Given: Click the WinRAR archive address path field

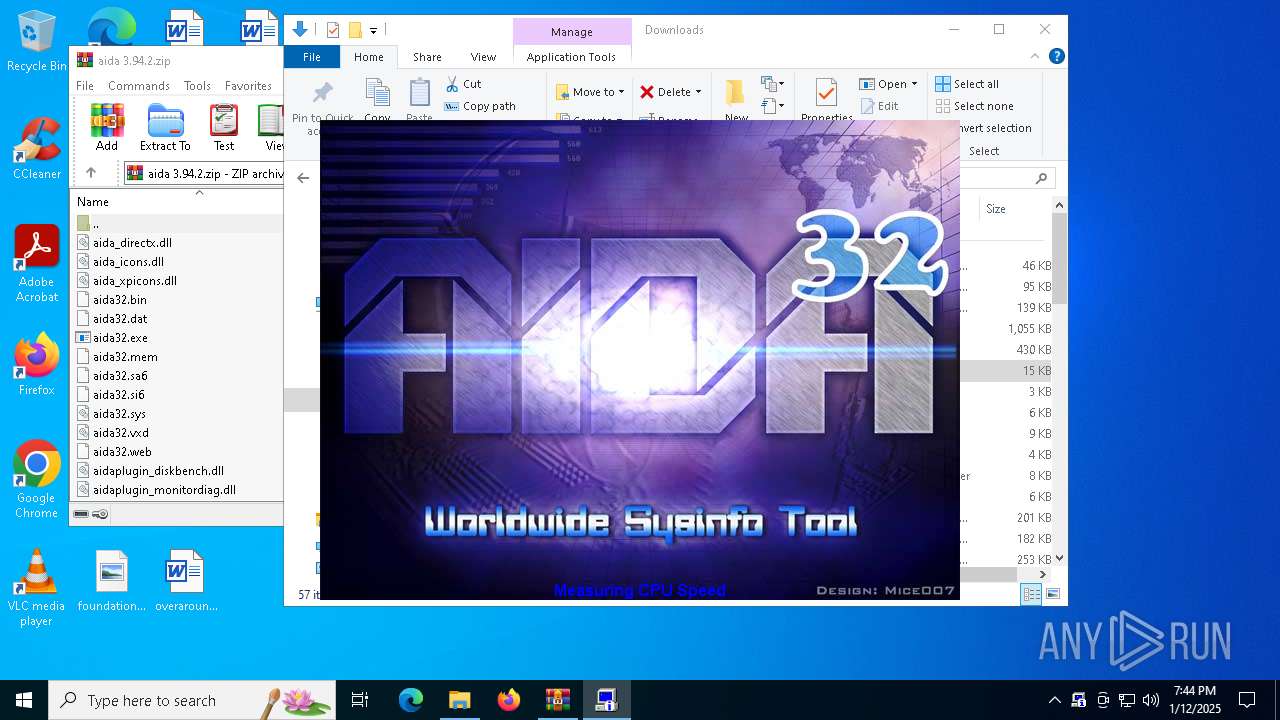Looking at the screenshot, I should tap(203, 173).
